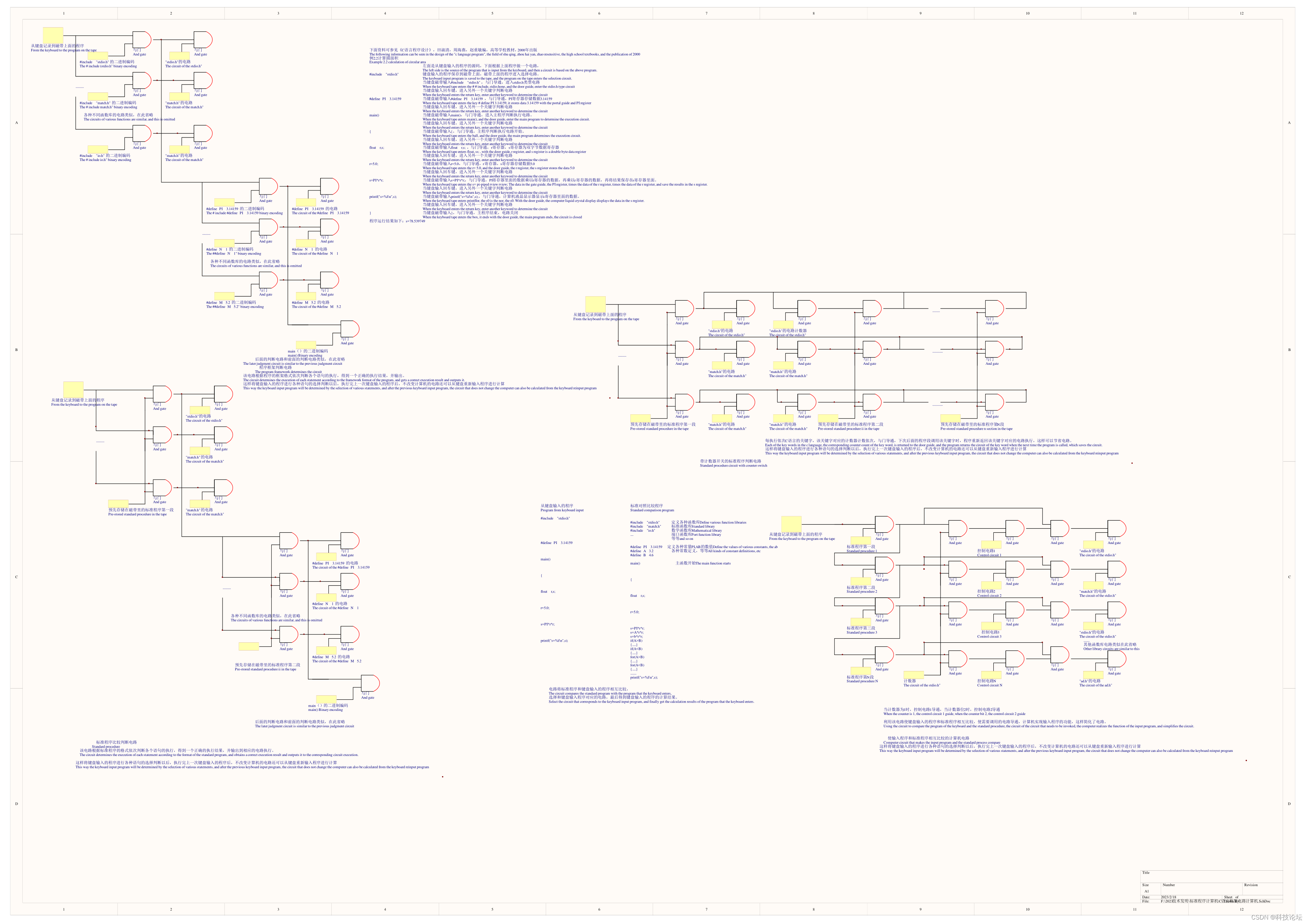1308x924 pixels.
Task: Click row letter 'C' on the left border
Action: pyautogui.click(x=16, y=577)
